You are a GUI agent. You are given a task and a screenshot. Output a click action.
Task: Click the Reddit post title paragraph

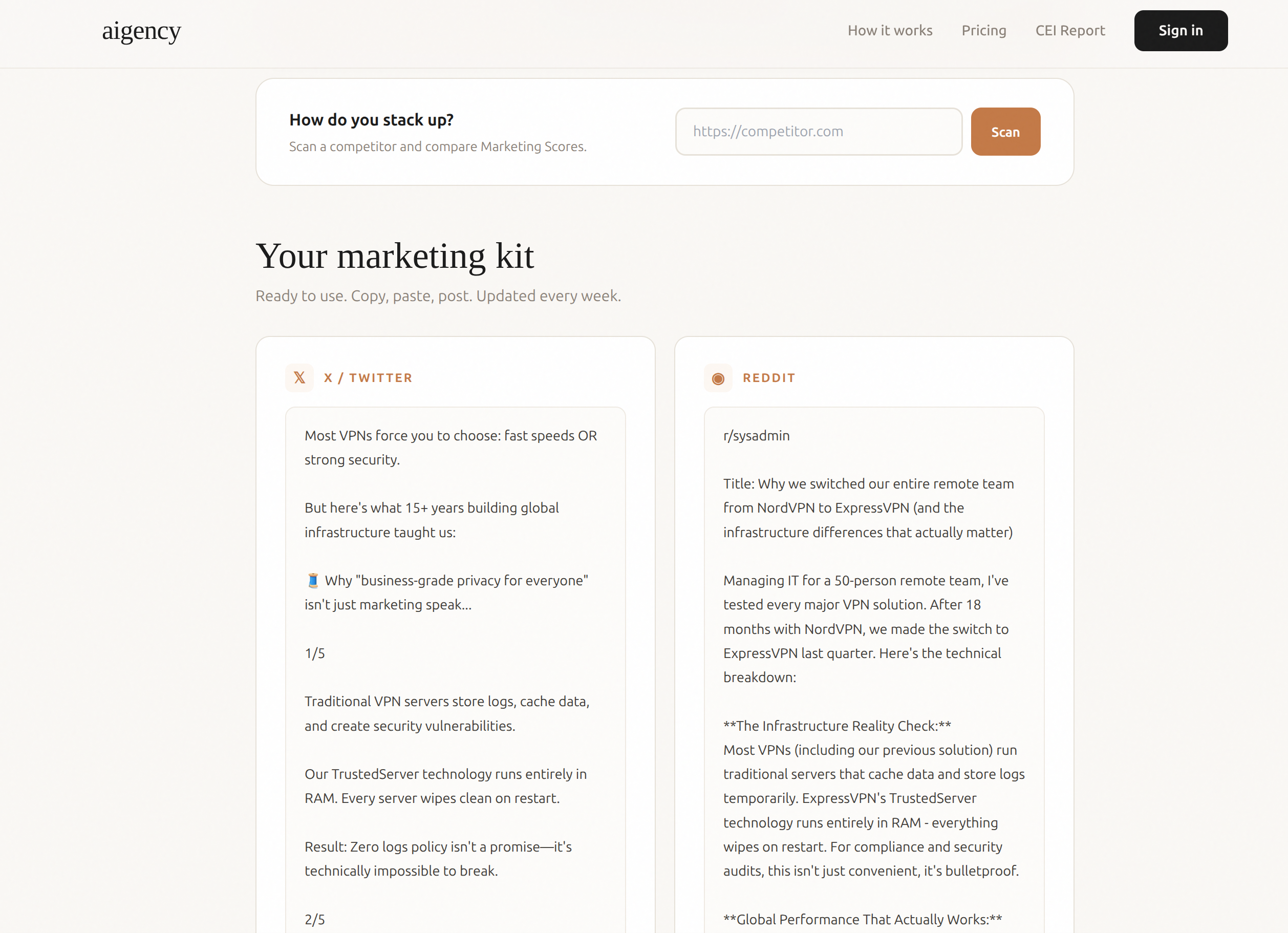coord(868,508)
